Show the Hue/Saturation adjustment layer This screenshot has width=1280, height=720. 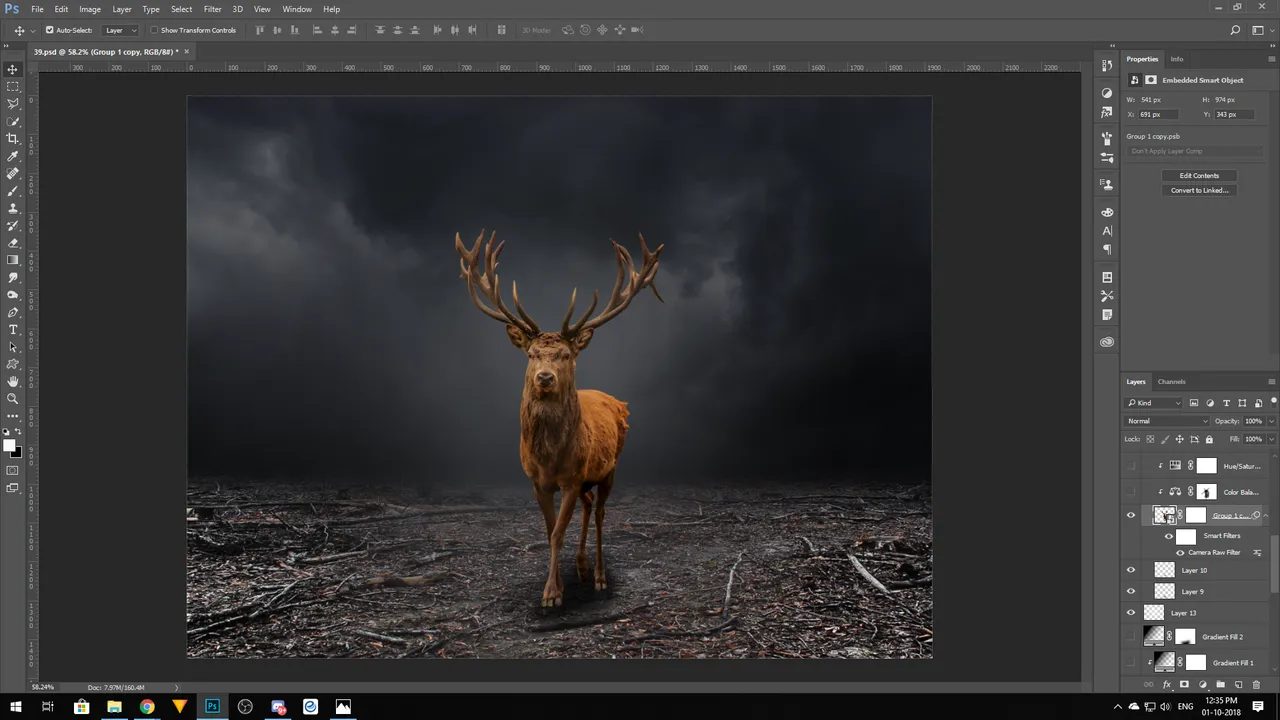pyautogui.click(x=1131, y=466)
